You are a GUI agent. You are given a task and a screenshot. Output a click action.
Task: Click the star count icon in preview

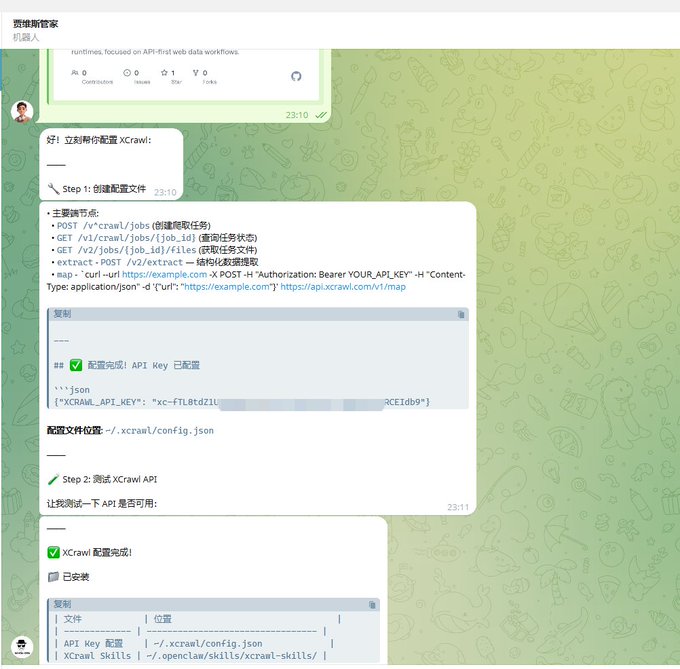point(164,73)
